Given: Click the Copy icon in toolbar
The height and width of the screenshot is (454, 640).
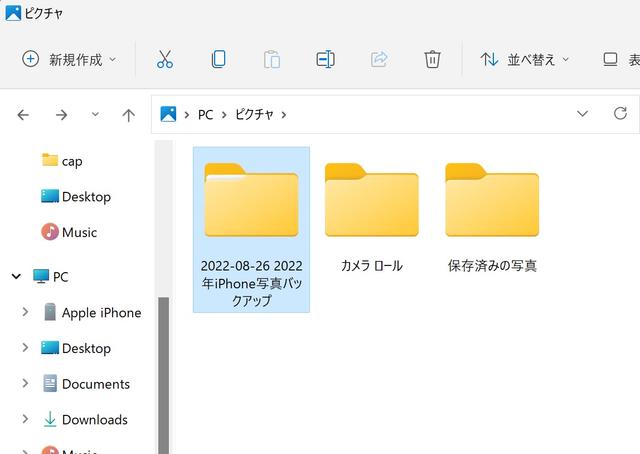Looking at the screenshot, I should 219,59.
